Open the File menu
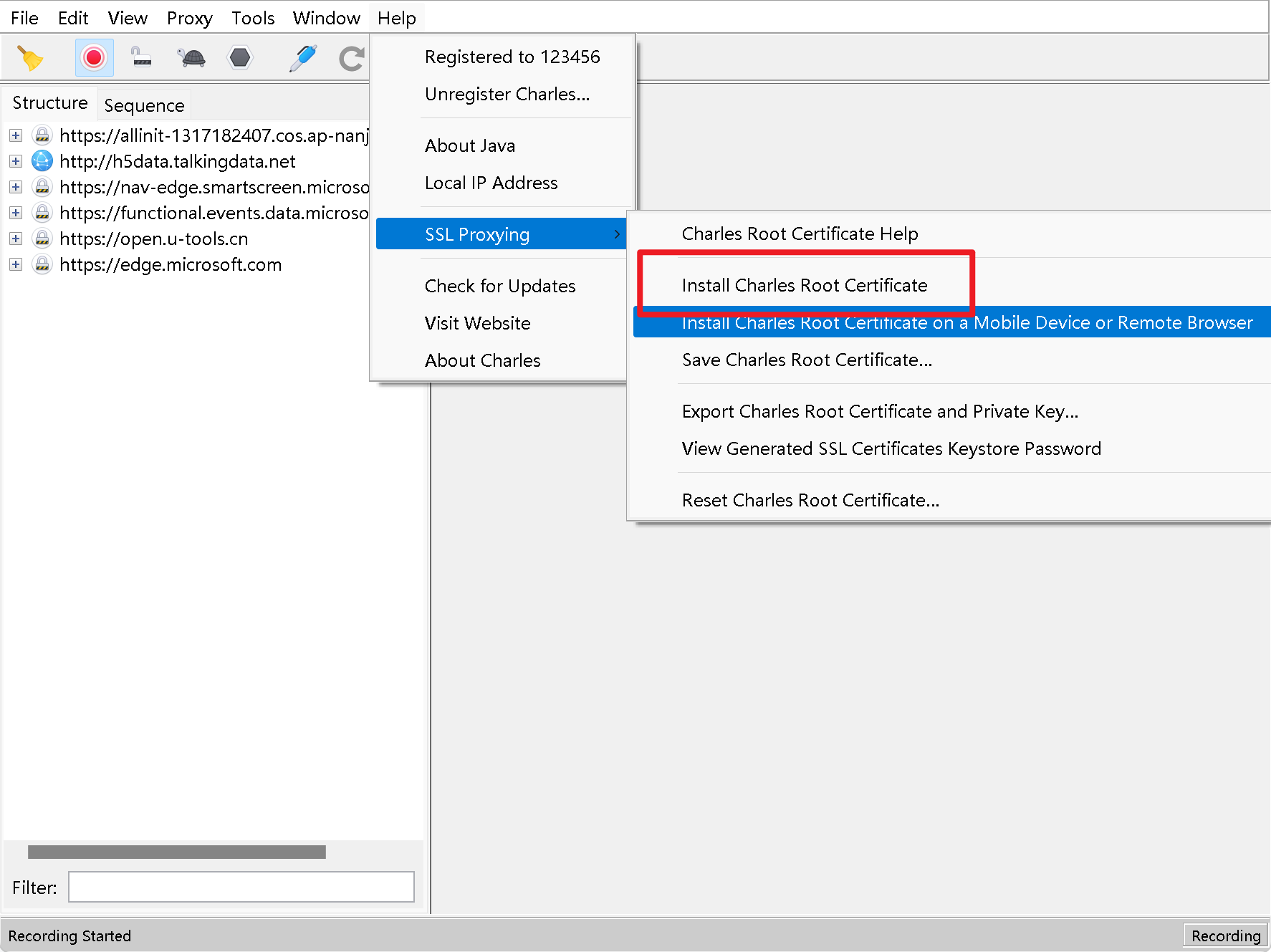1271x952 pixels. (25, 18)
